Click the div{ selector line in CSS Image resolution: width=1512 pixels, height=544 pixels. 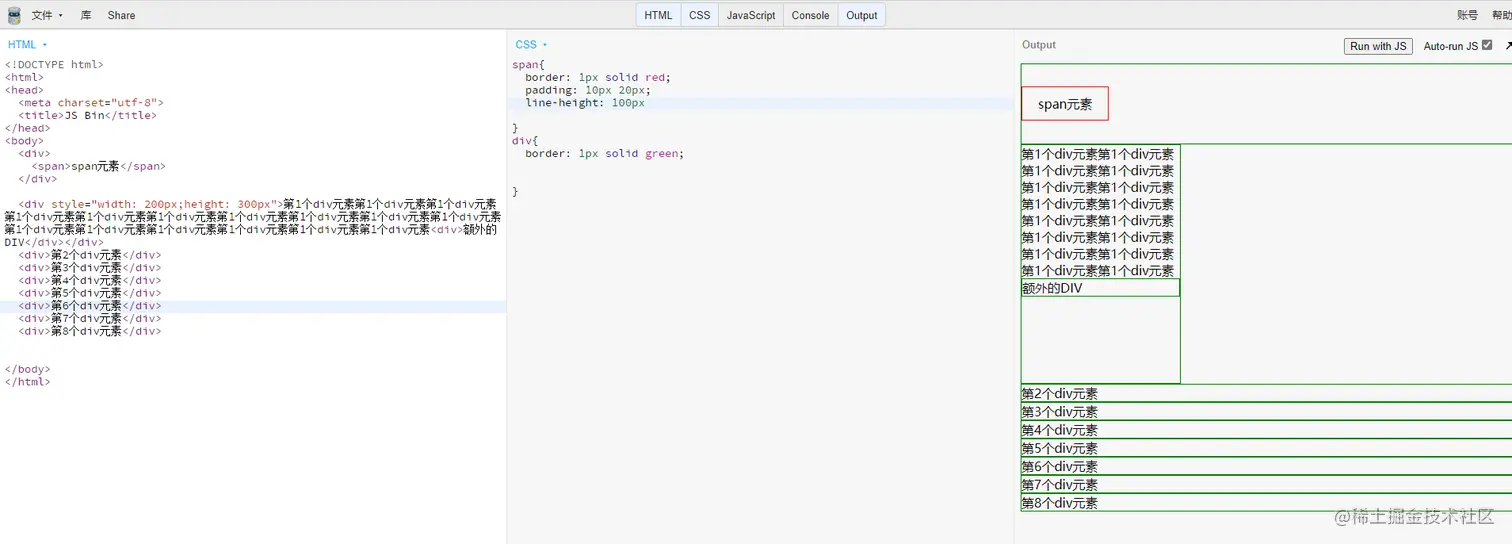pos(525,141)
